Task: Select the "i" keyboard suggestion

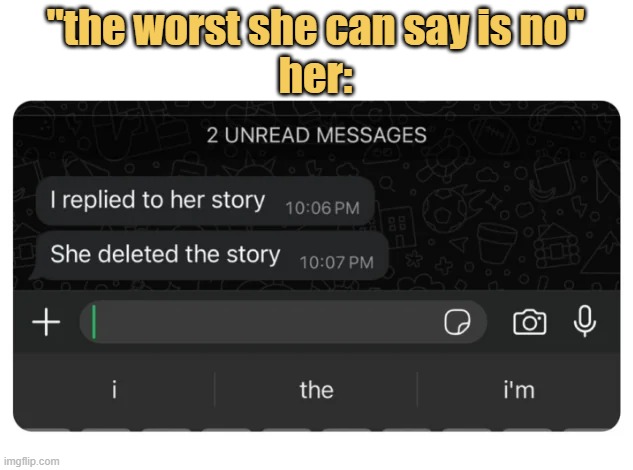Action: coord(114,390)
